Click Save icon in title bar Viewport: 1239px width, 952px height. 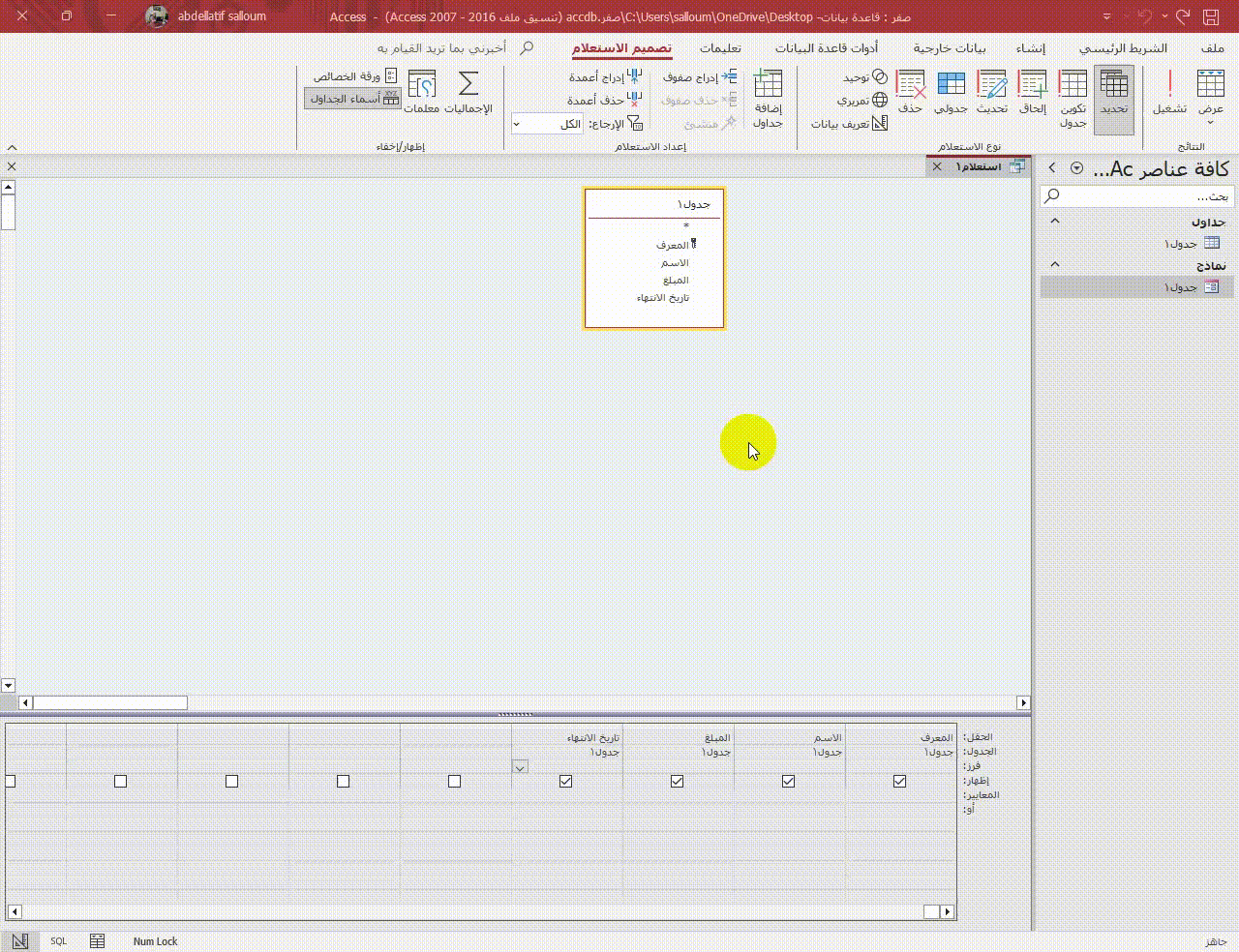[1211, 16]
